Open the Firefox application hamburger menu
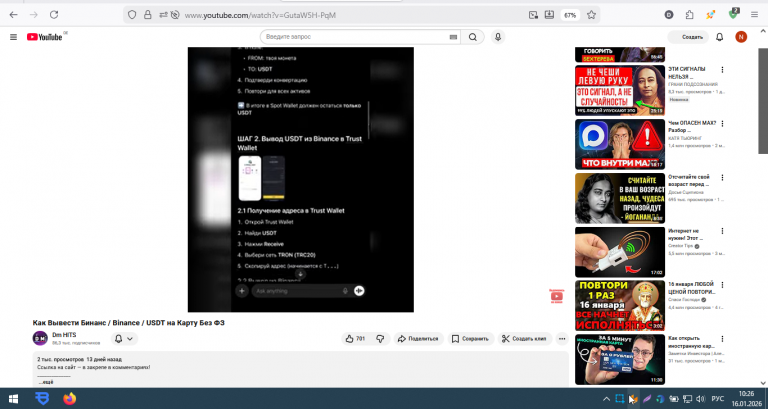Viewport: 768px width, 409px height. click(754, 15)
